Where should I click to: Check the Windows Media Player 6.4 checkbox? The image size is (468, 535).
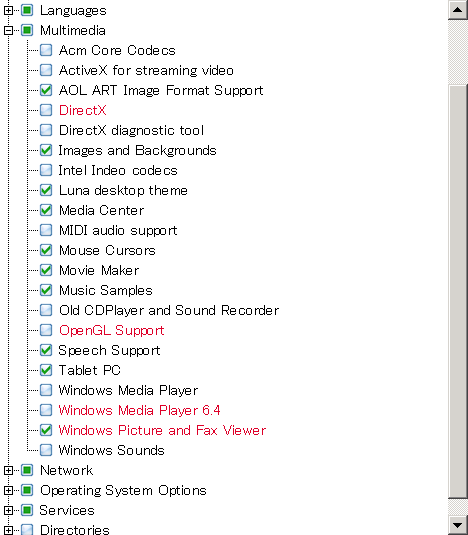[46, 410]
